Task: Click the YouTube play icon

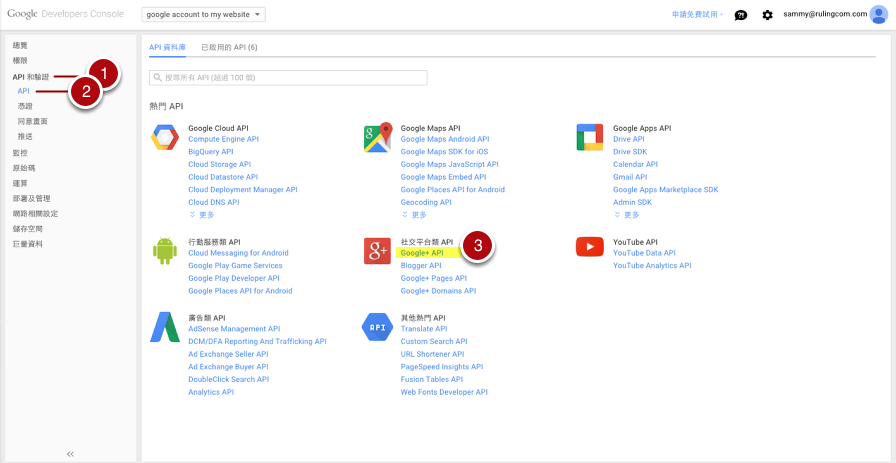Action: click(590, 247)
